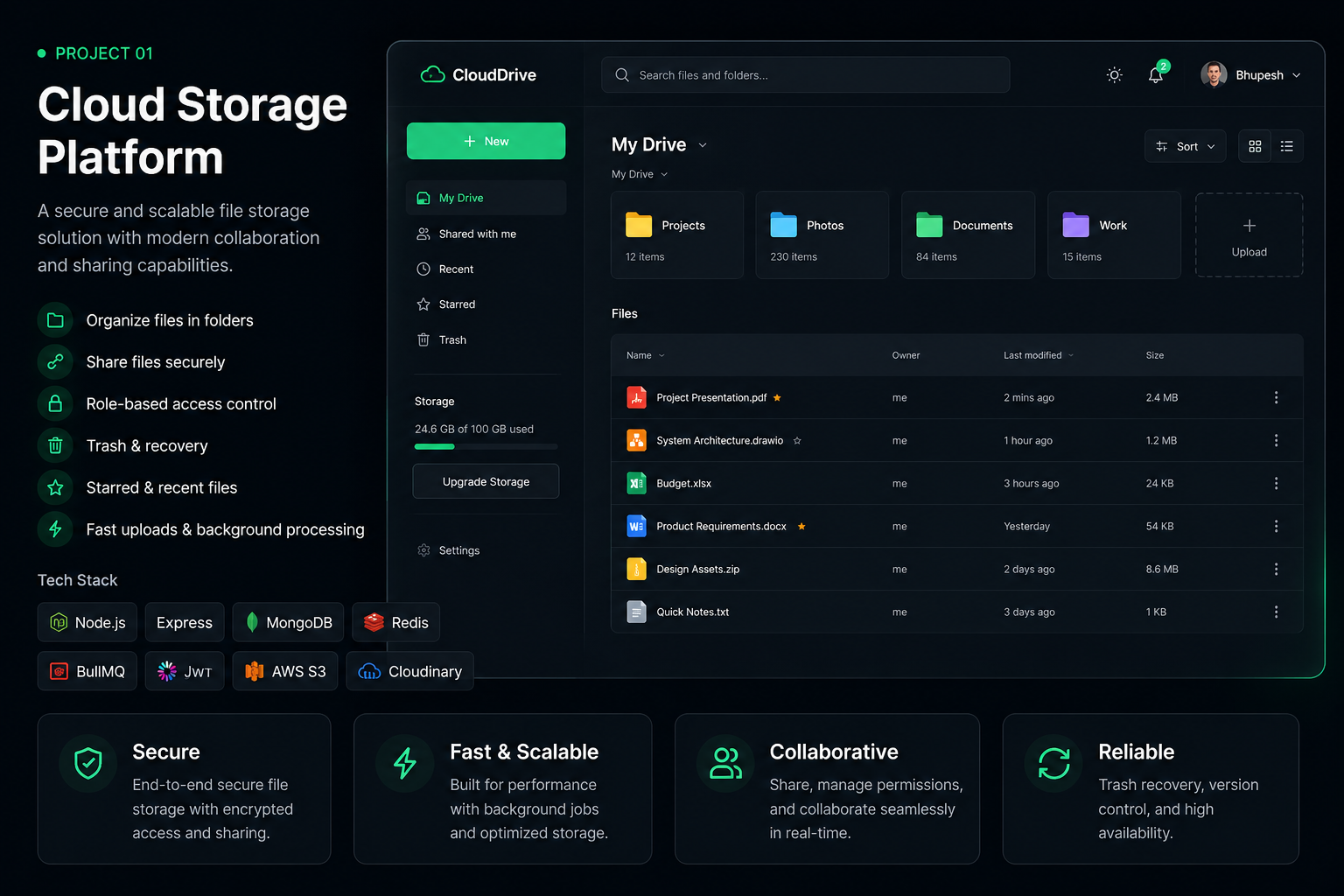Click the Secure shield icon
This screenshot has height=896, width=1344.
coord(88,763)
